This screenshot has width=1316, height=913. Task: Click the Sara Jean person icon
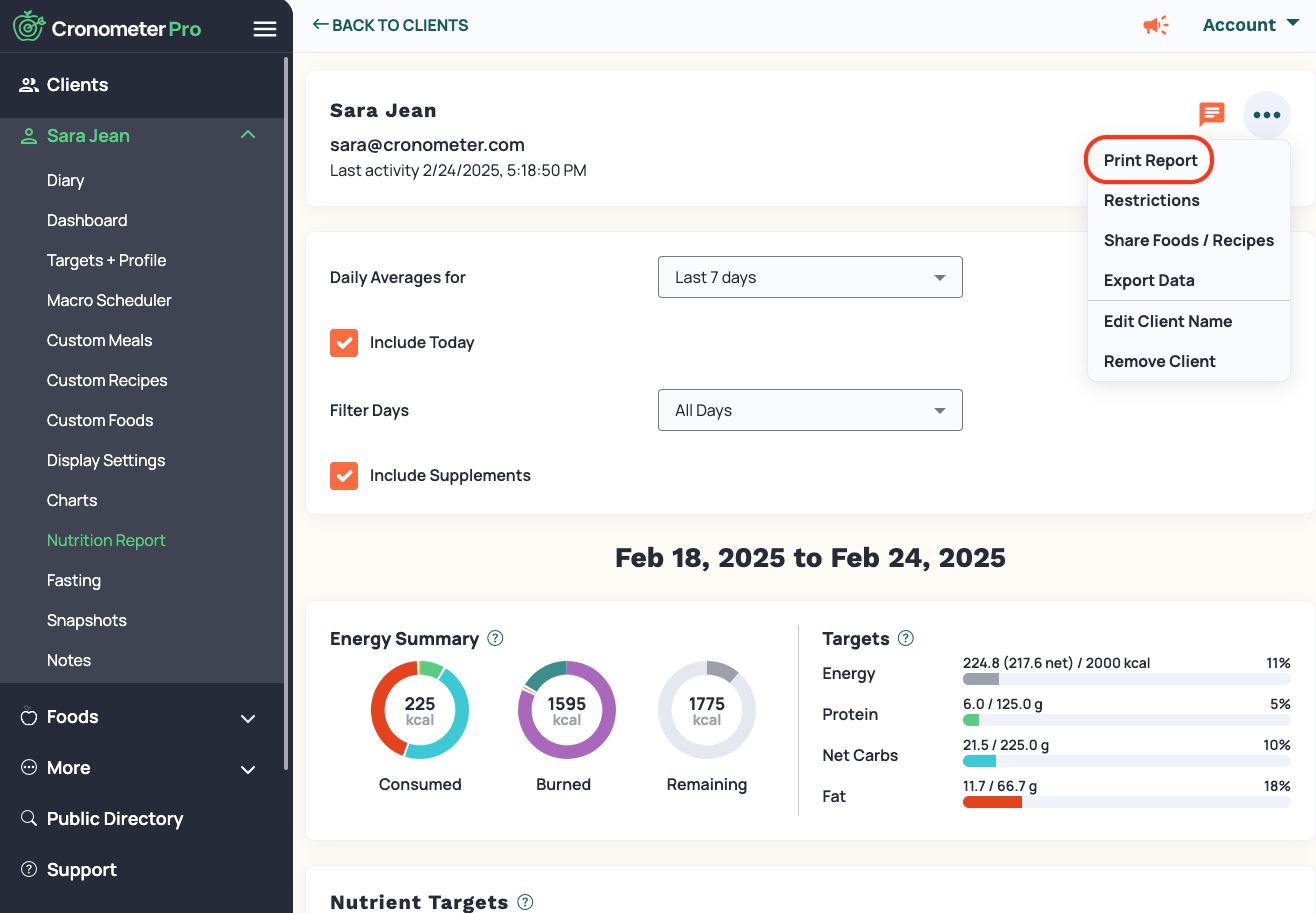[x=29, y=136]
